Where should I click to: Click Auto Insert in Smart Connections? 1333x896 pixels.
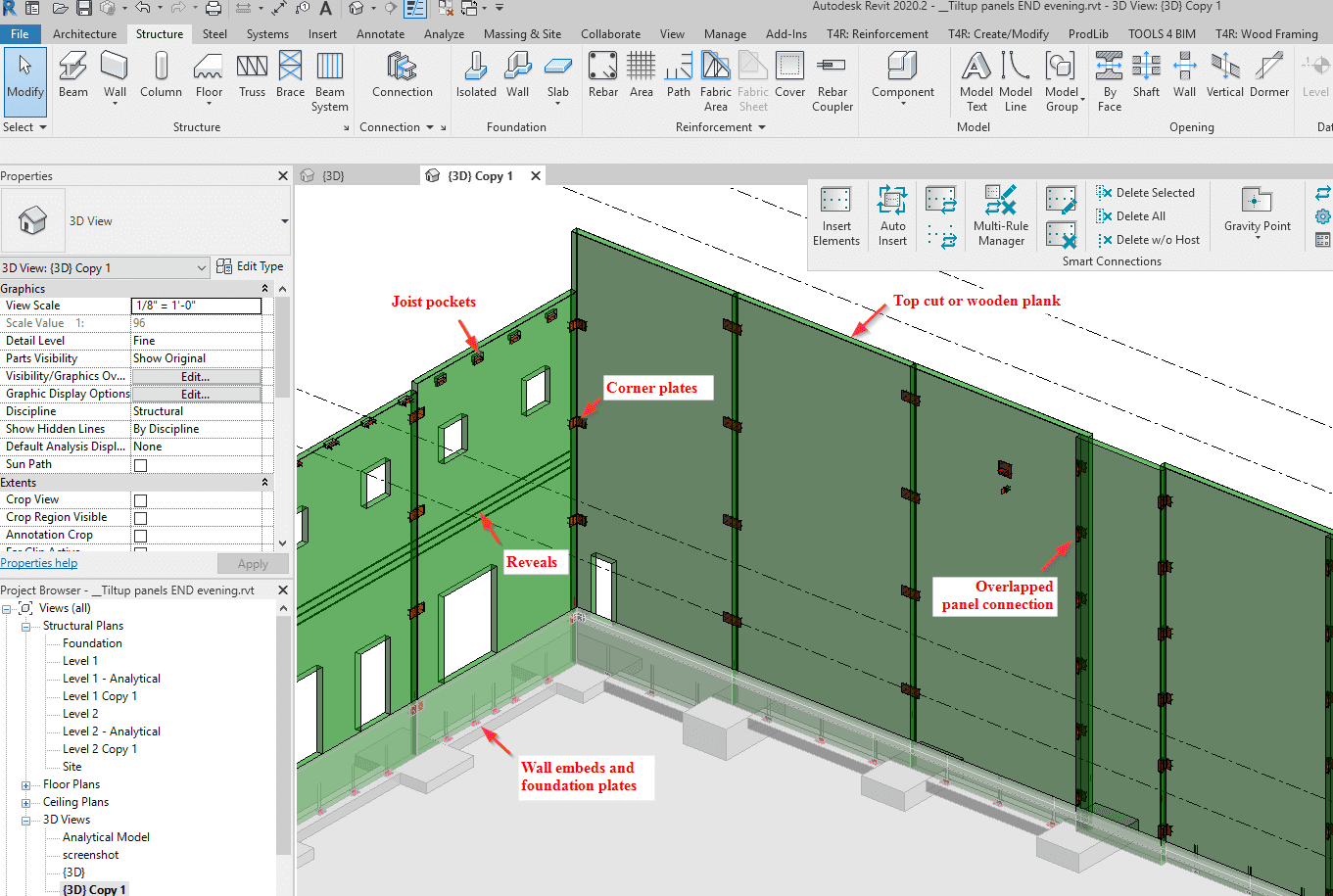coord(892,216)
